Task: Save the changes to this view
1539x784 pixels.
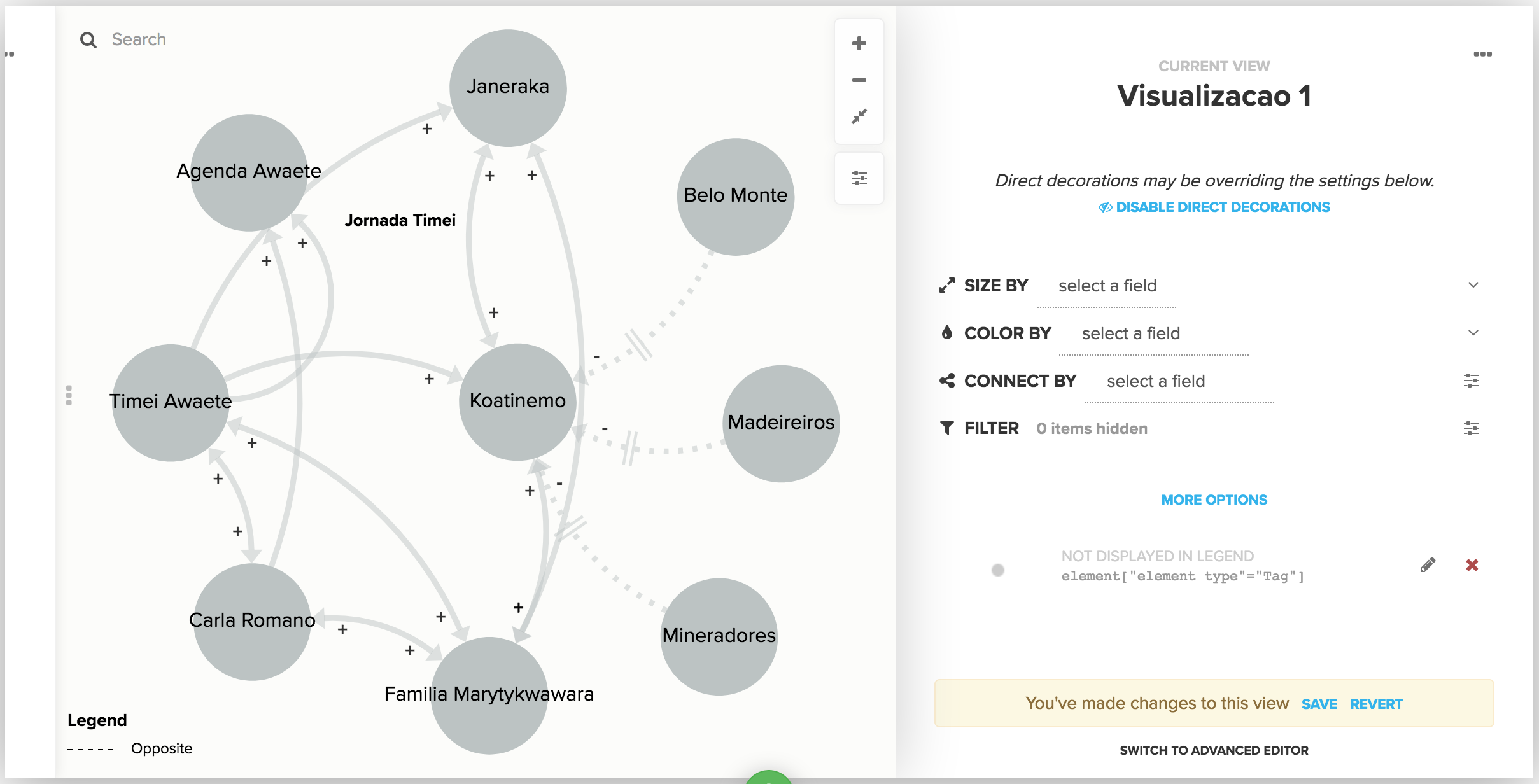Action: pyautogui.click(x=1319, y=704)
